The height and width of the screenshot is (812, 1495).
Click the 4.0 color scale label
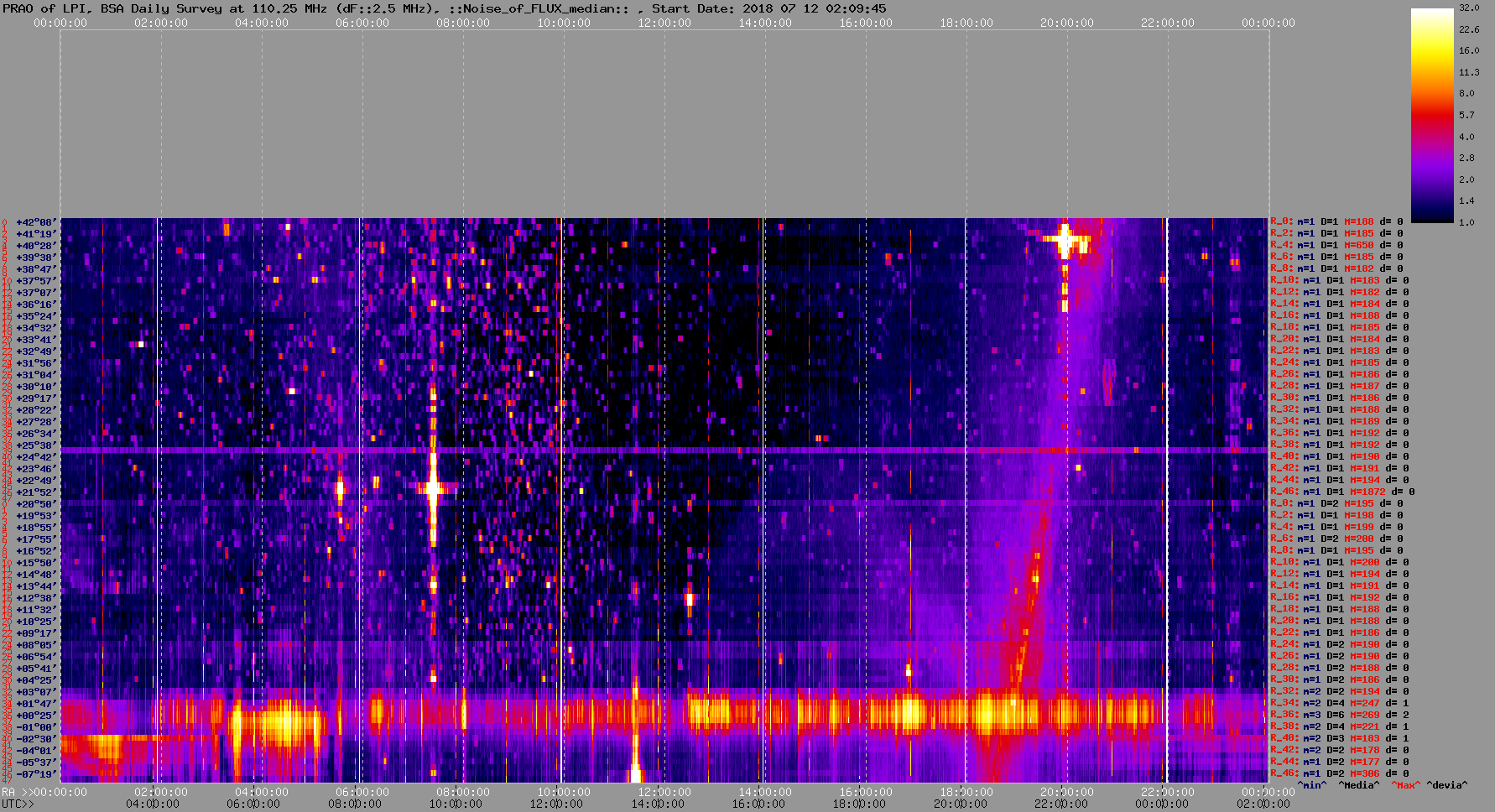click(x=1466, y=137)
